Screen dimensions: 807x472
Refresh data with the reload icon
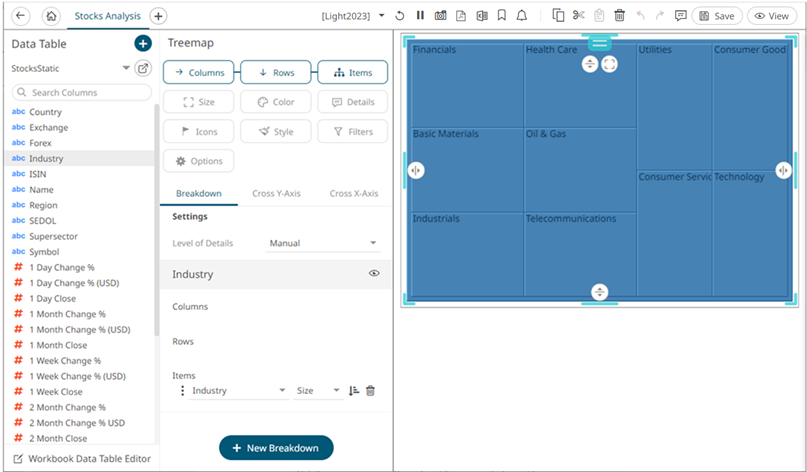point(399,16)
